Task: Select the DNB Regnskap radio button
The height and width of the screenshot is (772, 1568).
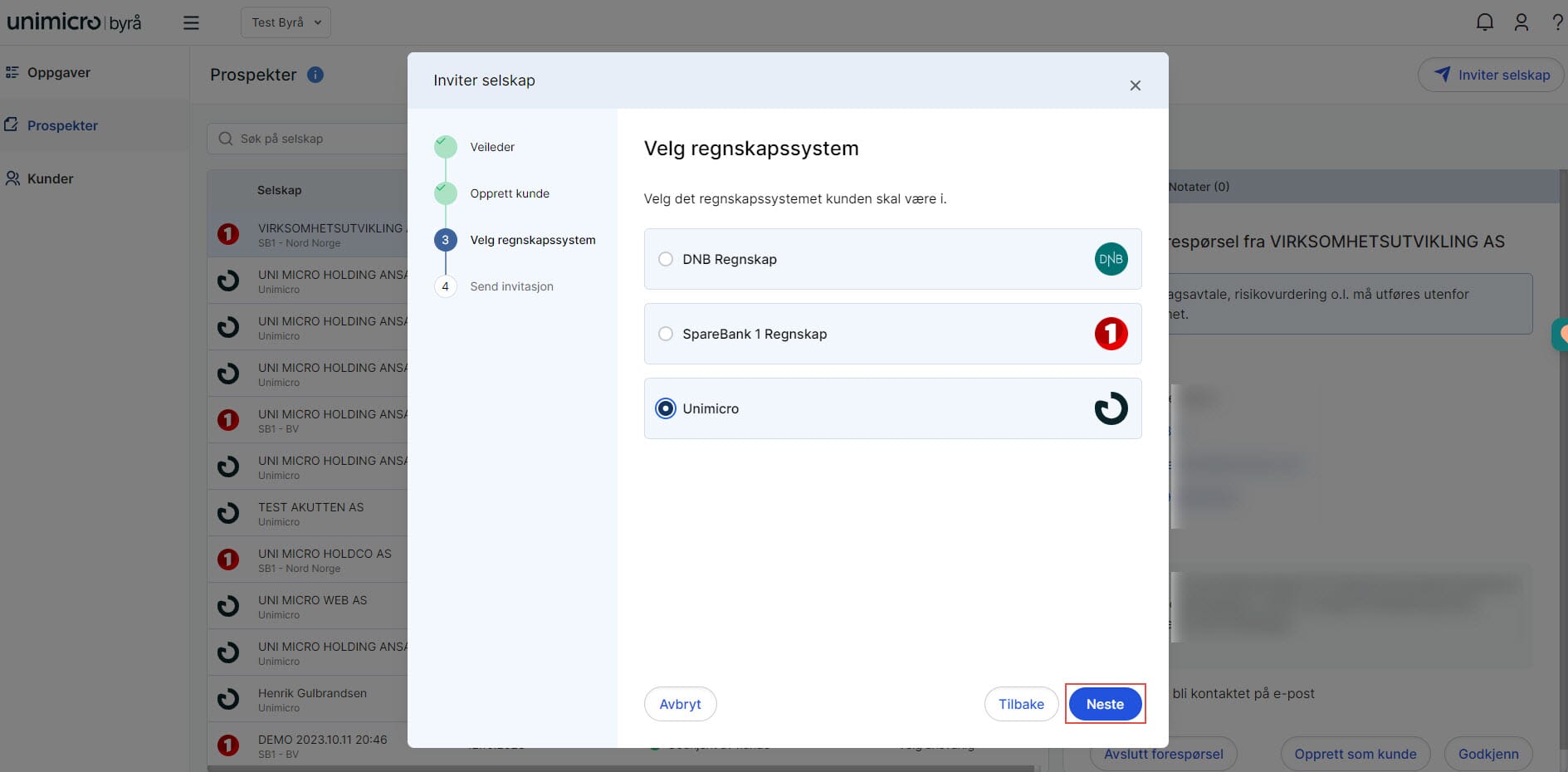Action: 665,259
